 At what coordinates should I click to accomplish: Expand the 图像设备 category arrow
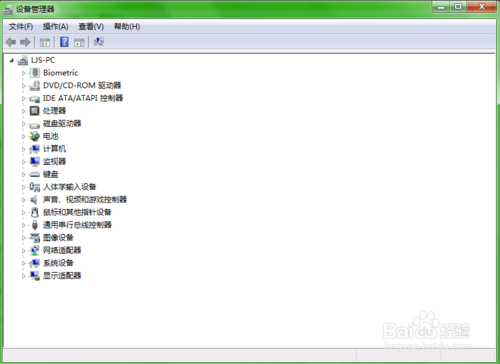click(24, 238)
